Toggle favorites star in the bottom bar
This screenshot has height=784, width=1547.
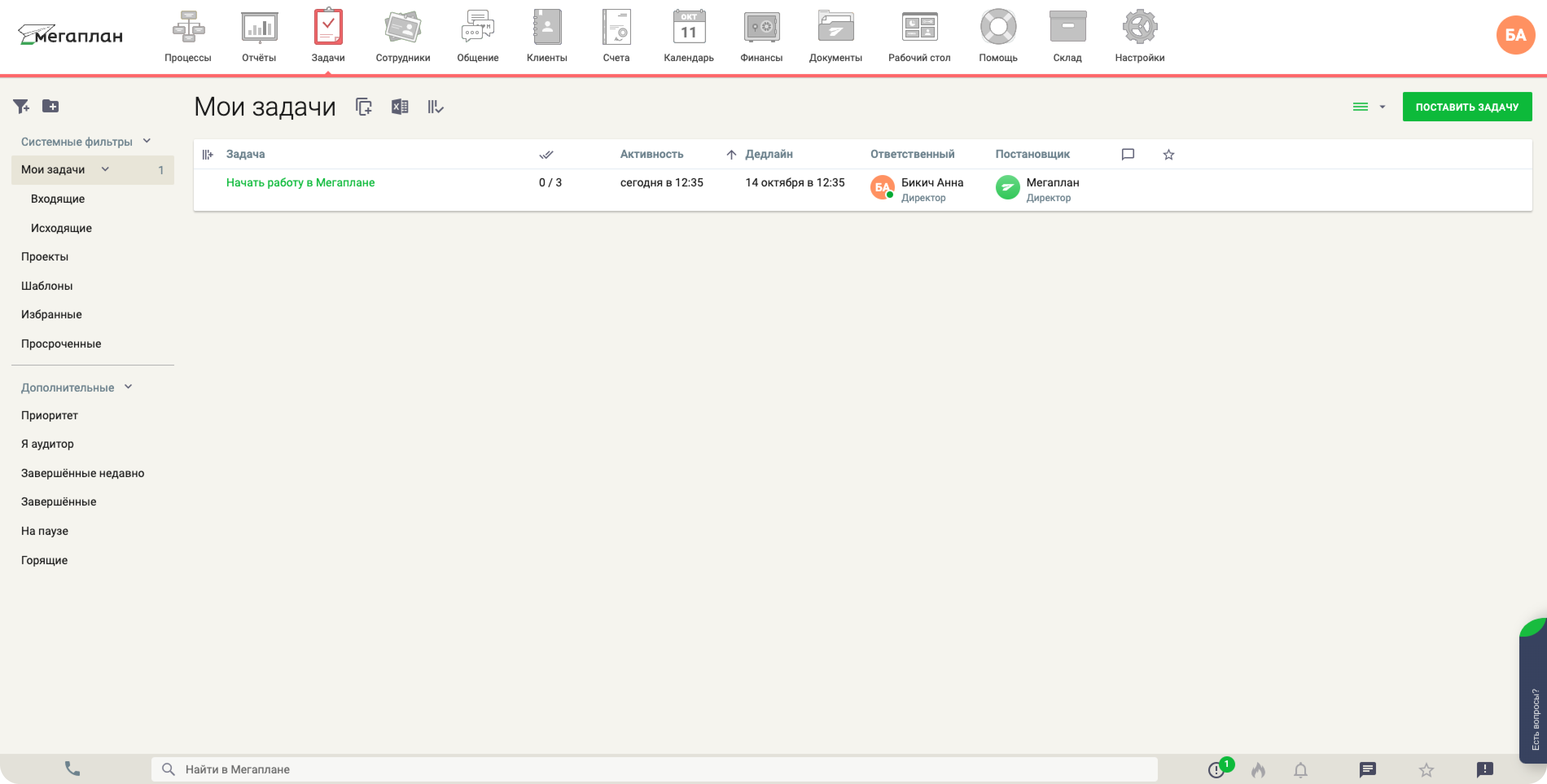click(1426, 770)
